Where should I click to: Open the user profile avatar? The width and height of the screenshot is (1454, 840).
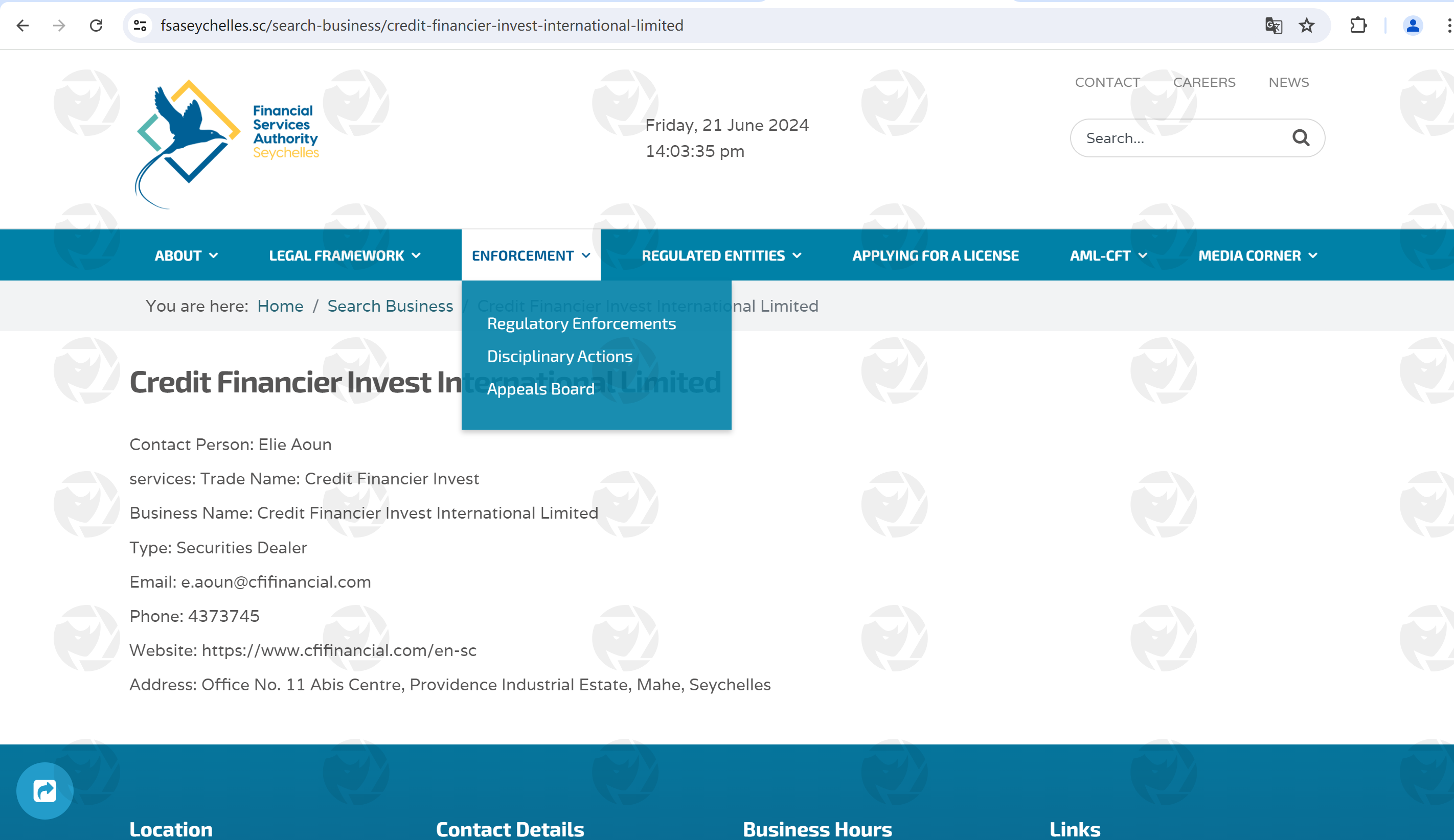(1413, 26)
